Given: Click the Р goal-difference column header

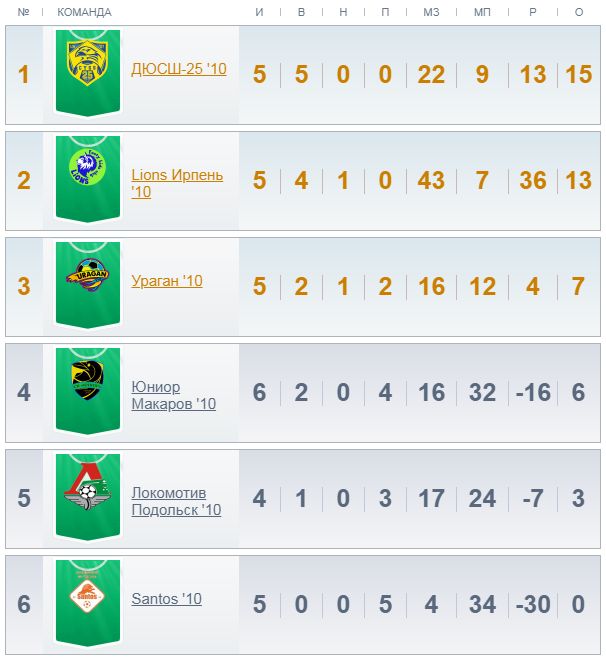Looking at the screenshot, I should point(532,13).
